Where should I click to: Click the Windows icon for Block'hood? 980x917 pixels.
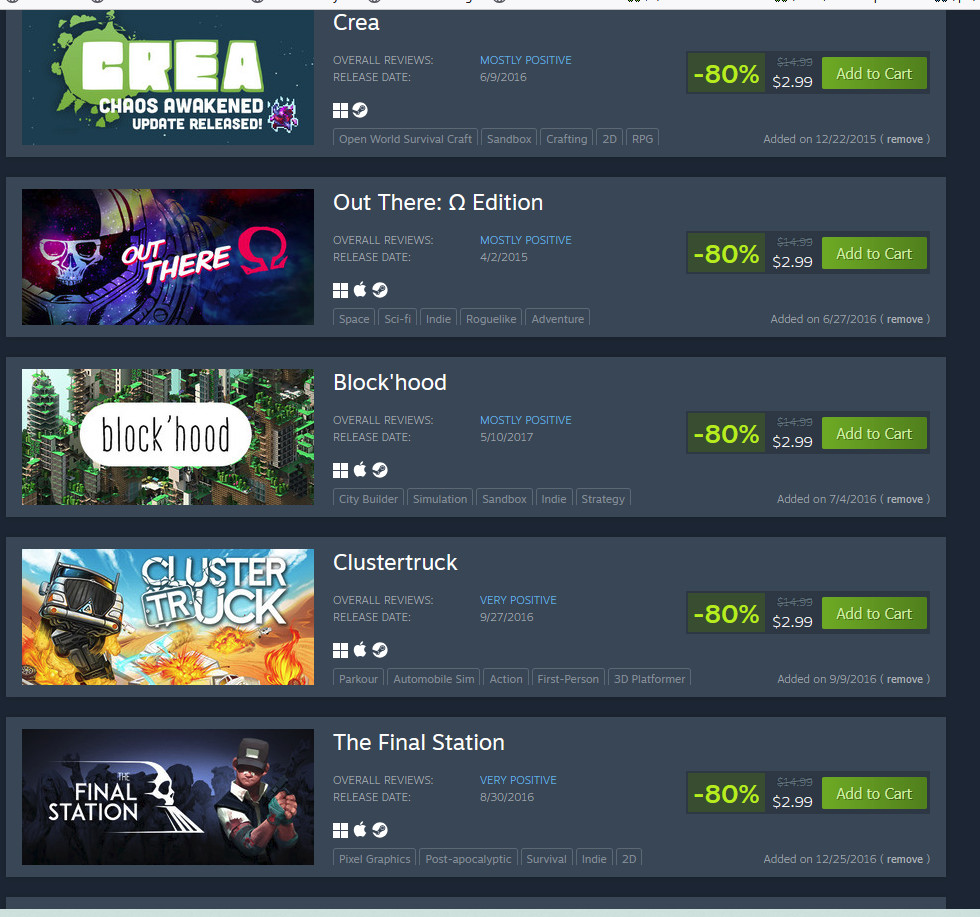pyautogui.click(x=340, y=471)
